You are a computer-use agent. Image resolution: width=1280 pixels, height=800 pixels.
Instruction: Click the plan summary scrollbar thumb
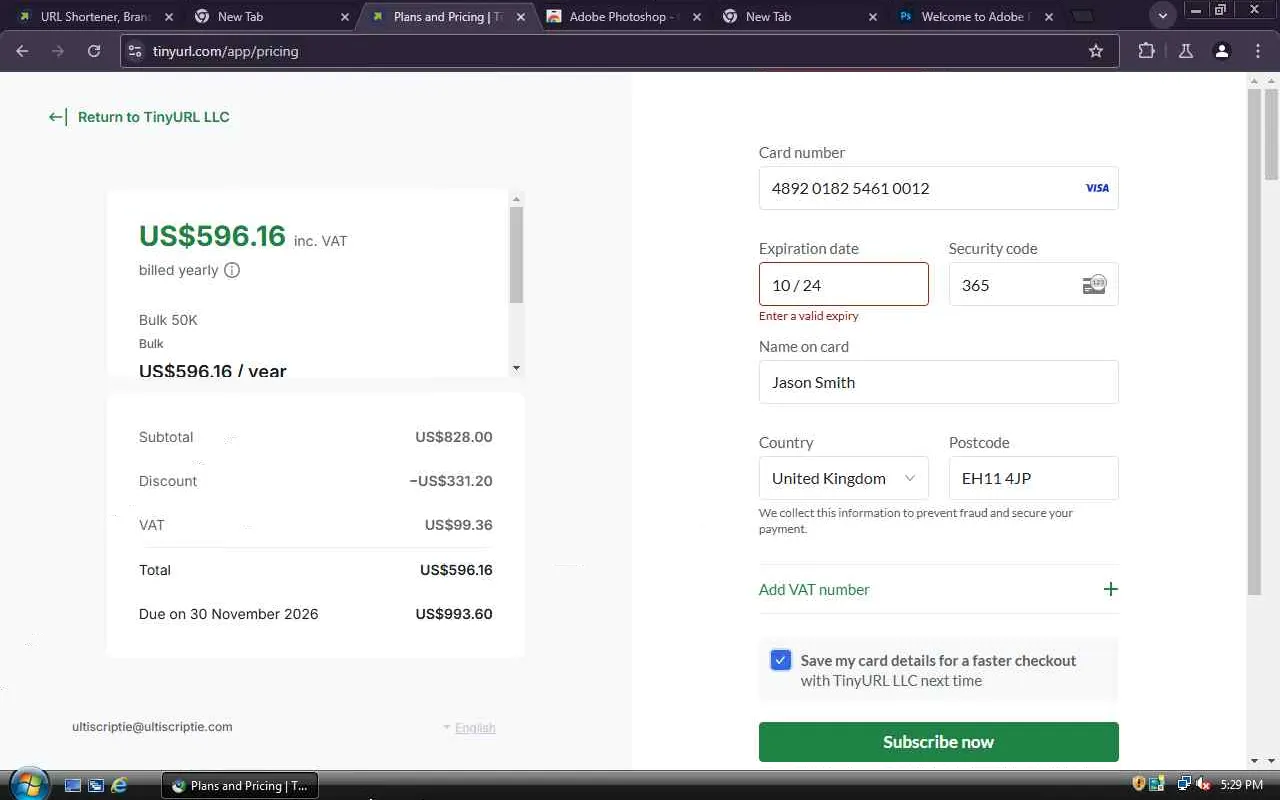click(516, 254)
